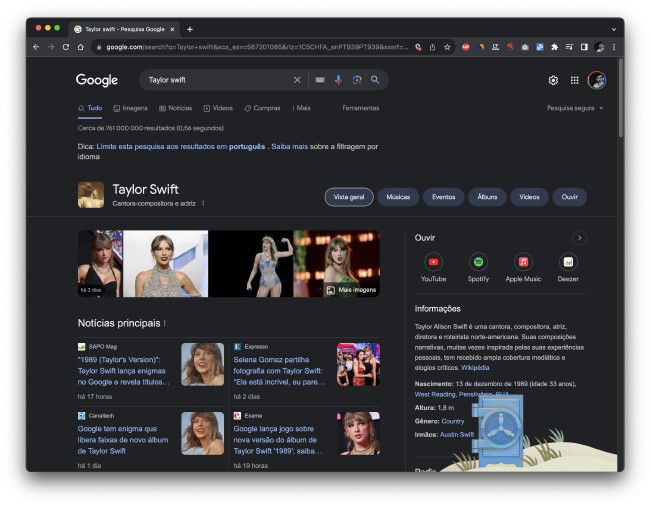Open the Wikipédia link

point(475,368)
